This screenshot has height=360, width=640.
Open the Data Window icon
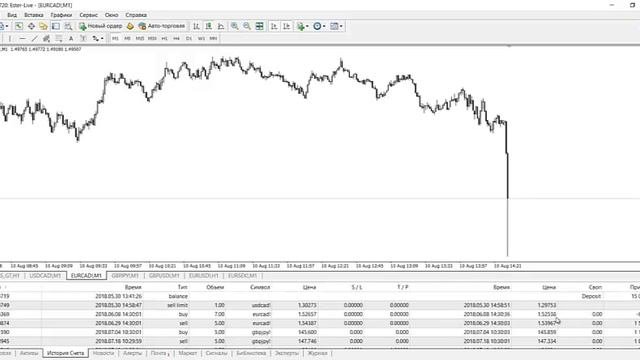[31, 26]
